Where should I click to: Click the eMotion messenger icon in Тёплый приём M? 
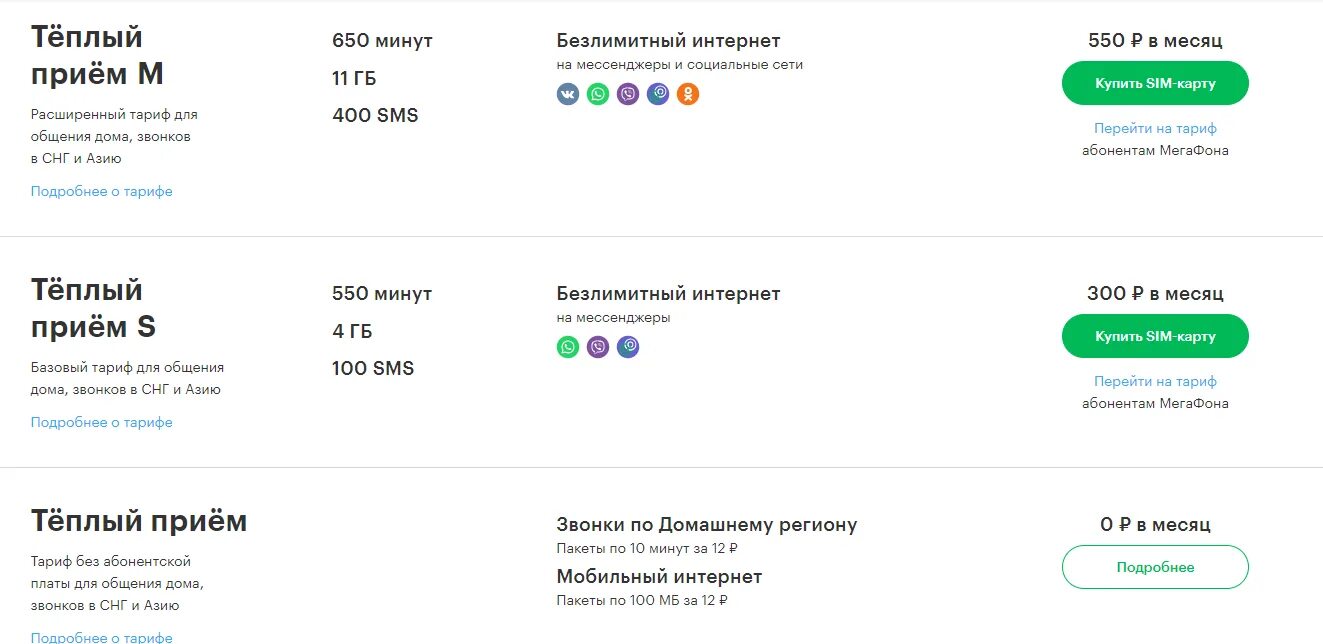point(658,94)
